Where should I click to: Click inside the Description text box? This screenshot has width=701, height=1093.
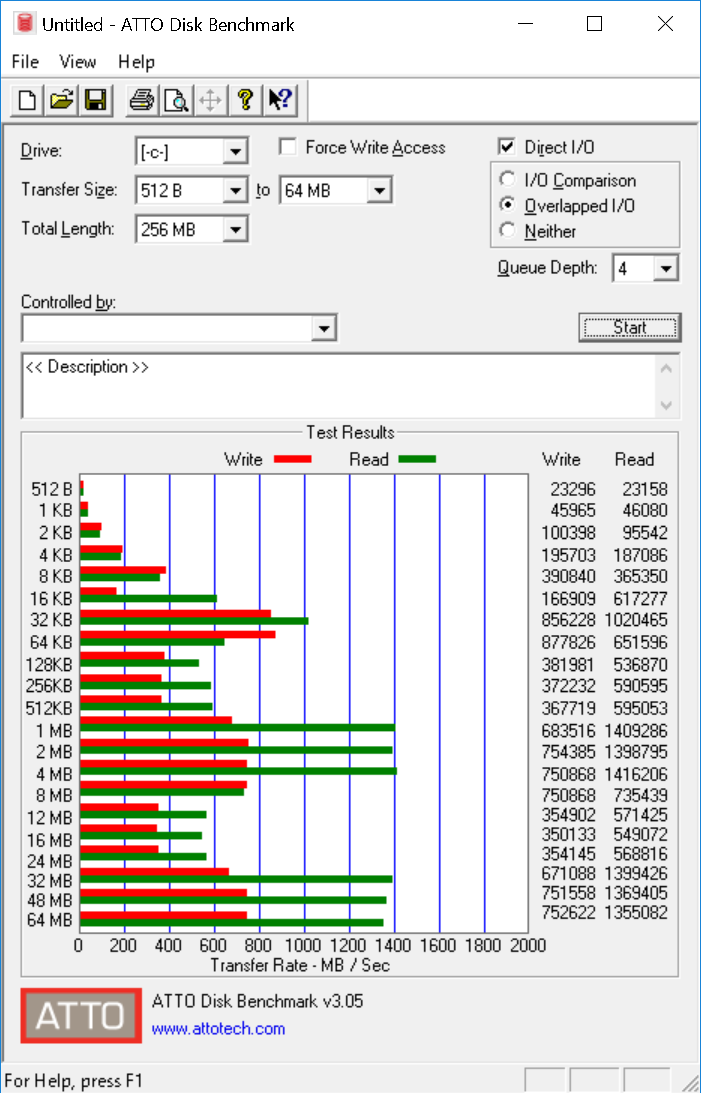click(340, 387)
